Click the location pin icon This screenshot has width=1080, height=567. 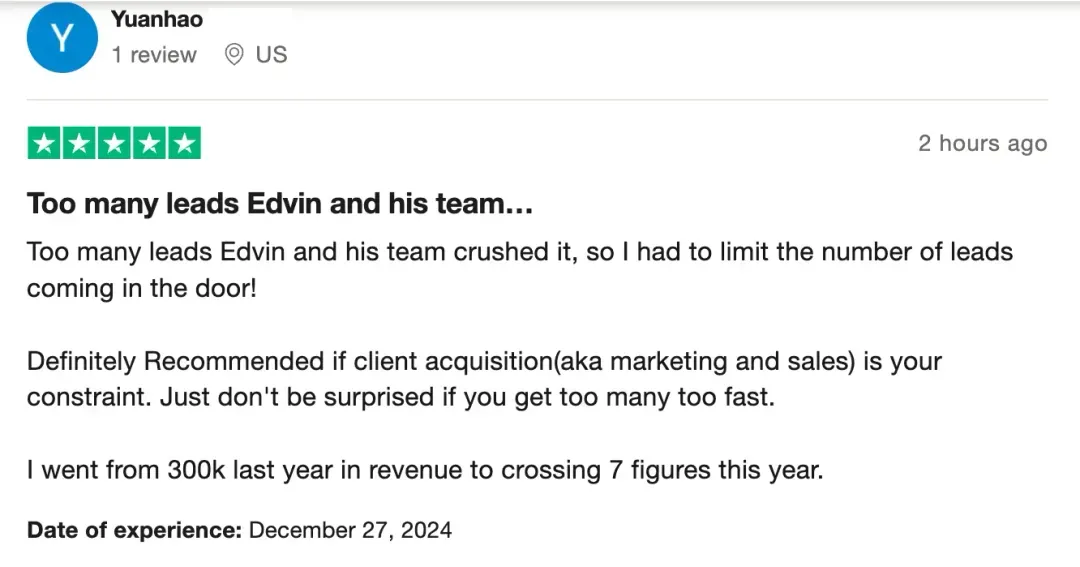pyautogui.click(x=234, y=55)
